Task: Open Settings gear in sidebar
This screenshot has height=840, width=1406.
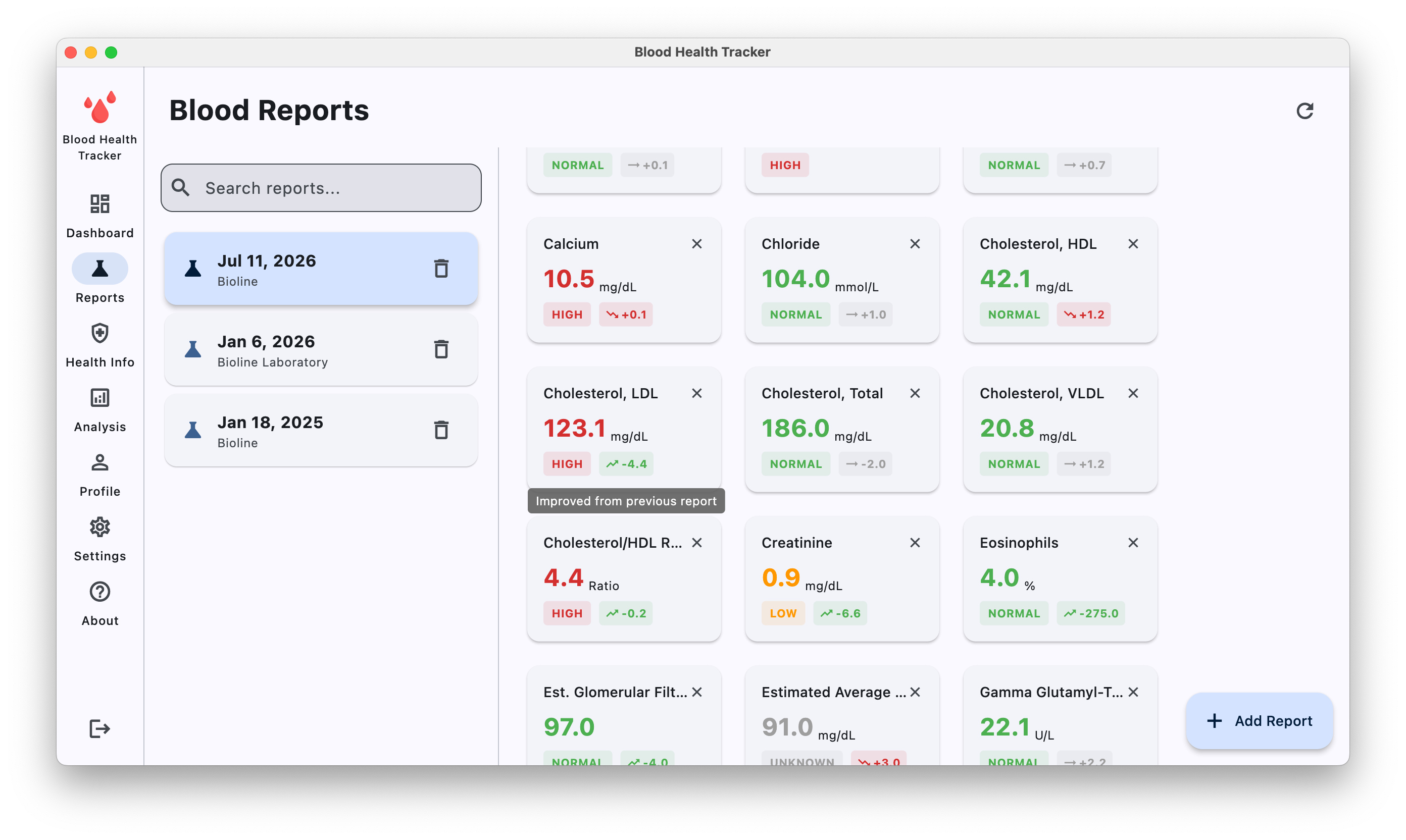Action: (x=99, y=527)
